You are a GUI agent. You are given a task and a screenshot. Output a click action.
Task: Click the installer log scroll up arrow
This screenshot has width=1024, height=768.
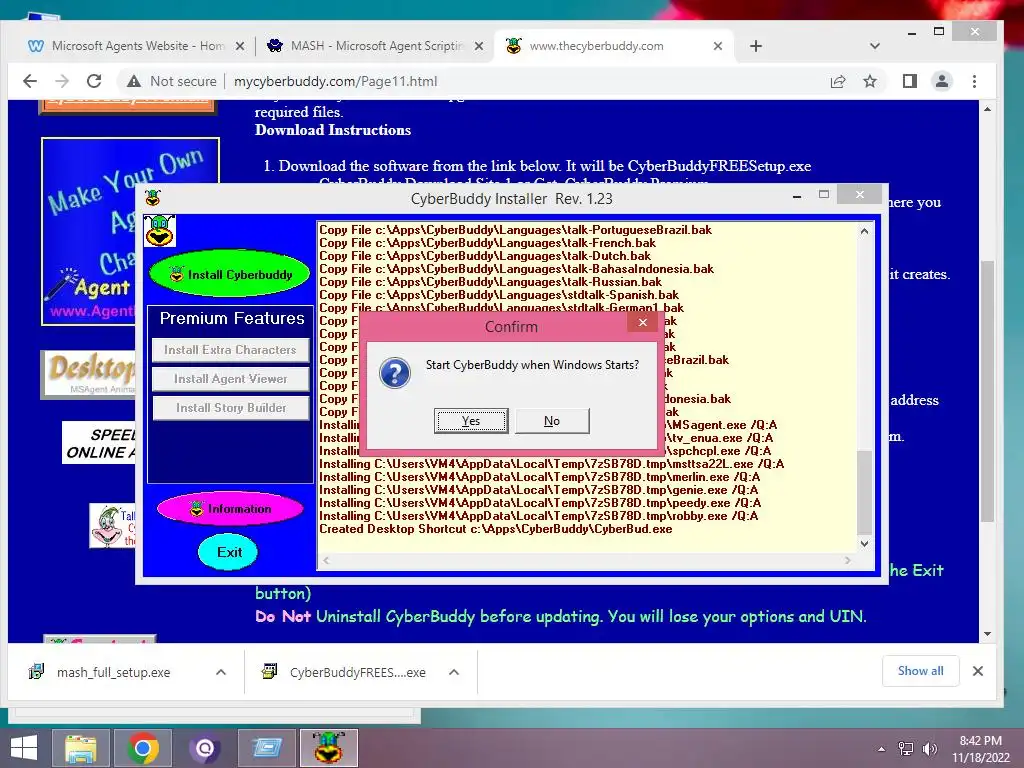tap(865, 231)
